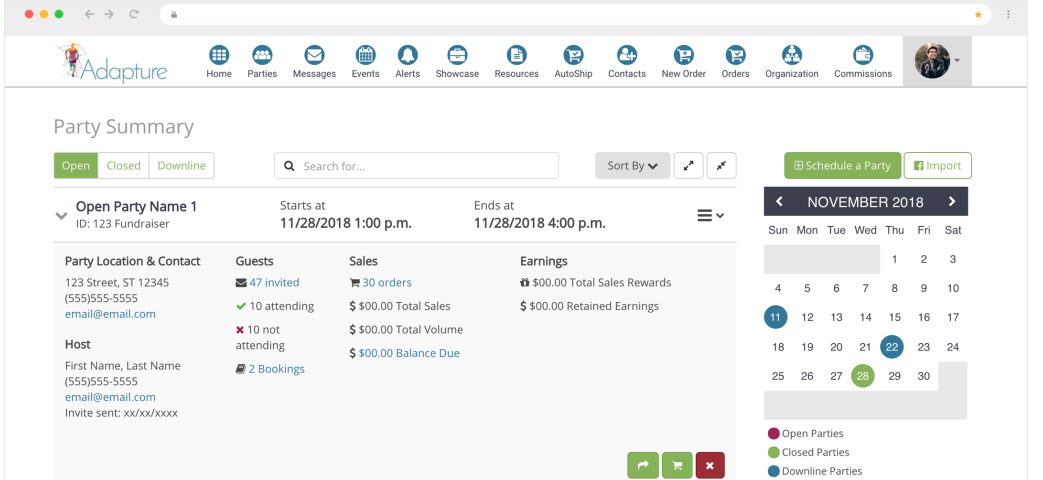Screen dimensions: 1043x480
Task: Collapse the Open Party Name 1 row
Action: [x=62, y=215]
